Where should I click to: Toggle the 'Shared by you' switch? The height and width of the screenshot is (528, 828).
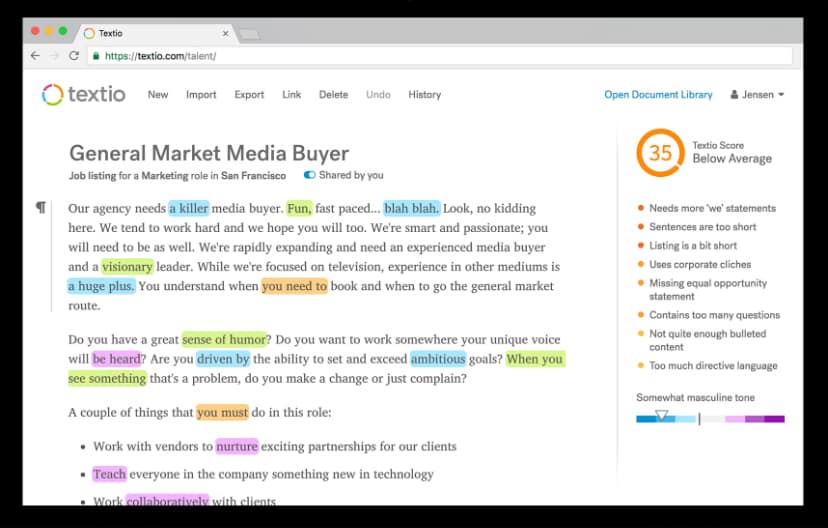coord(309,175)
